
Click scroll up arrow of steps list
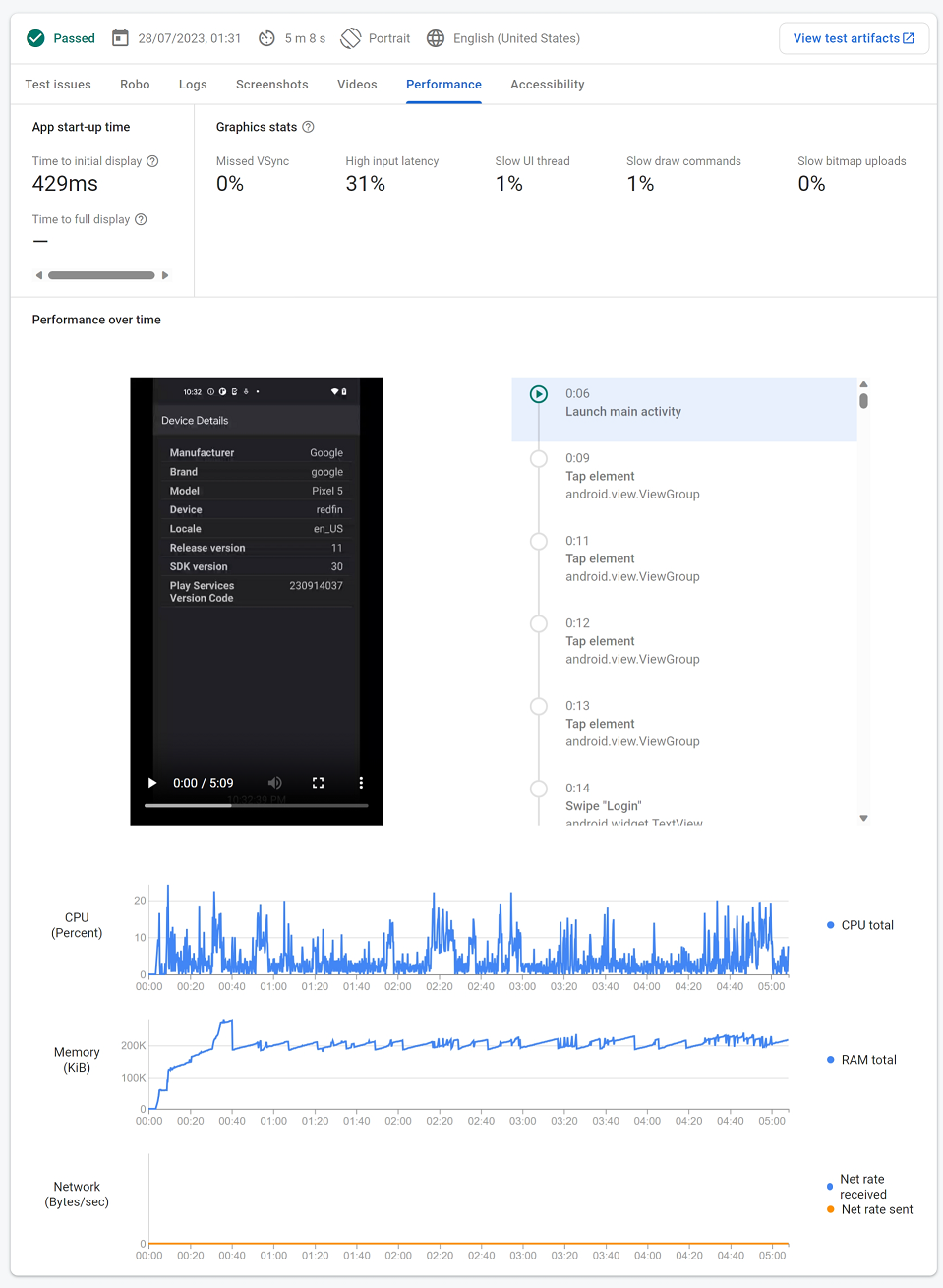pyautogui.click(x=863, y=384)
